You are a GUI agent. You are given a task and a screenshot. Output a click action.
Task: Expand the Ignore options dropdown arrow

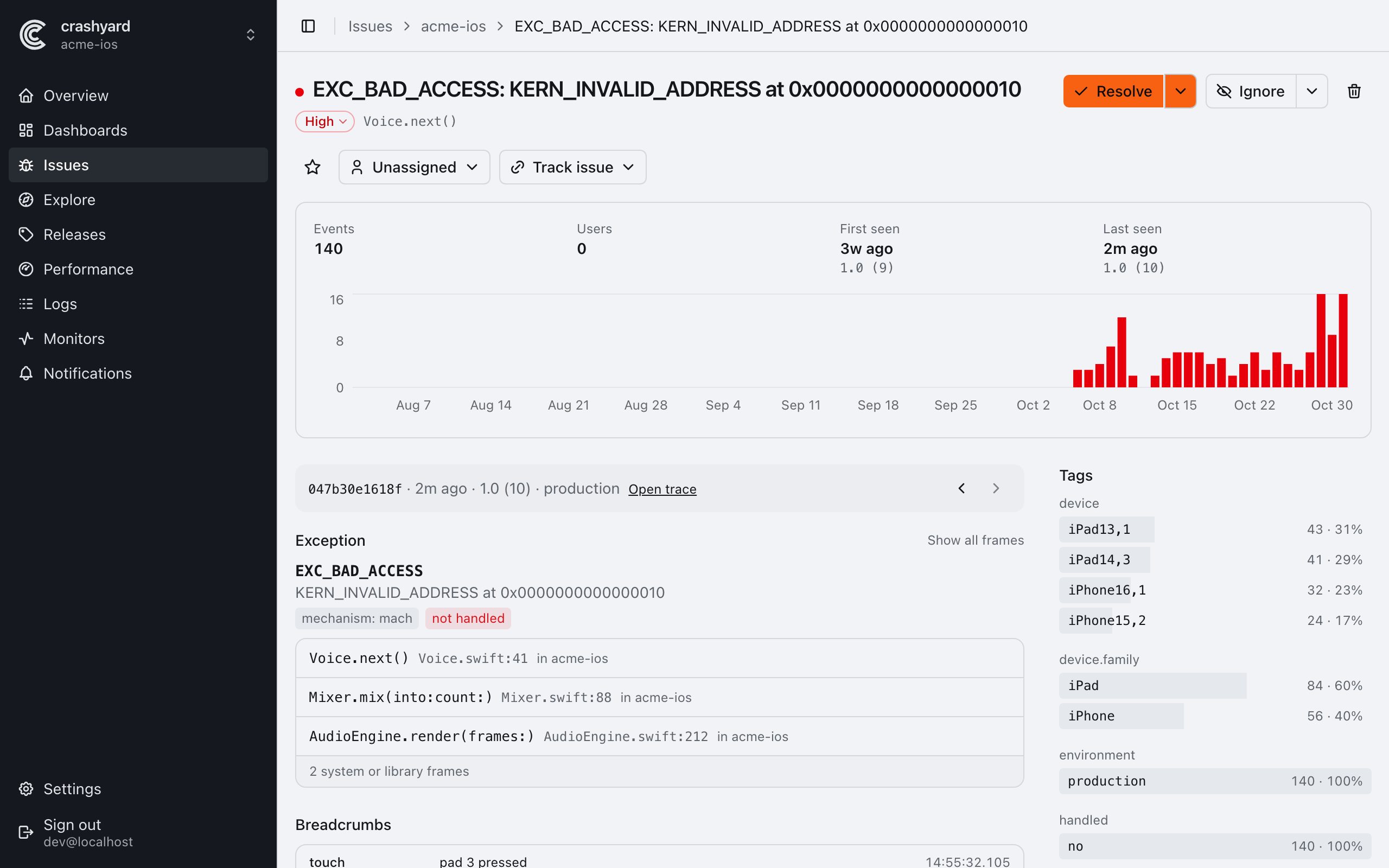1311,91
